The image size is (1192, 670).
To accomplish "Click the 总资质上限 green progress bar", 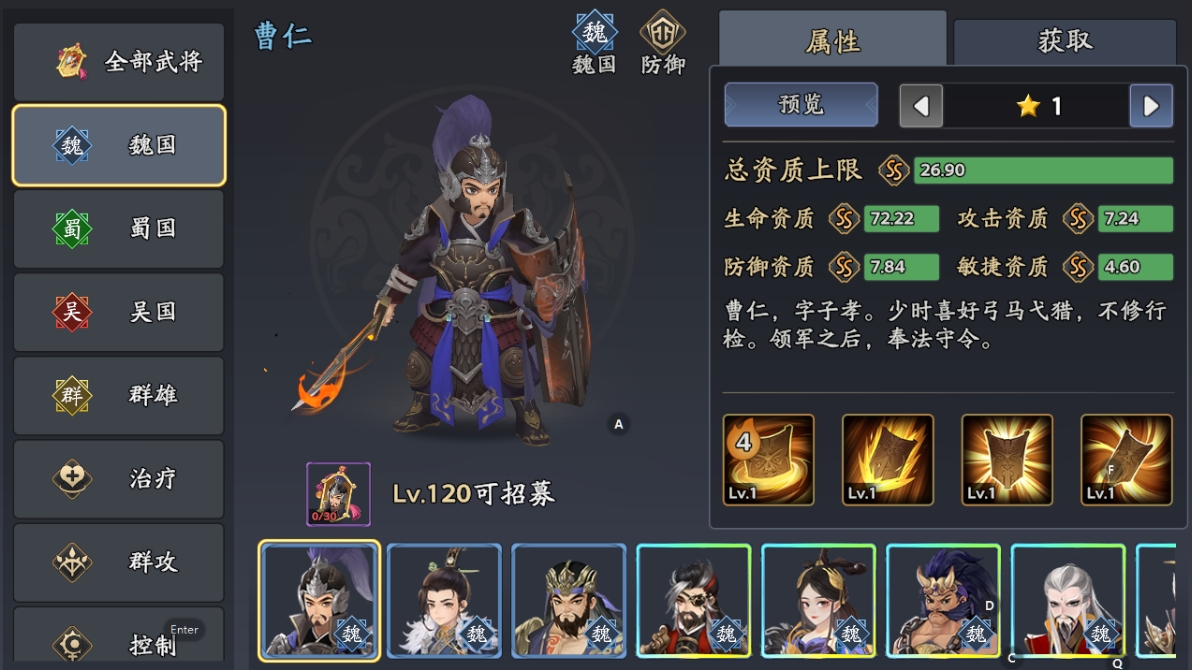I will (x=1043, y=170).
